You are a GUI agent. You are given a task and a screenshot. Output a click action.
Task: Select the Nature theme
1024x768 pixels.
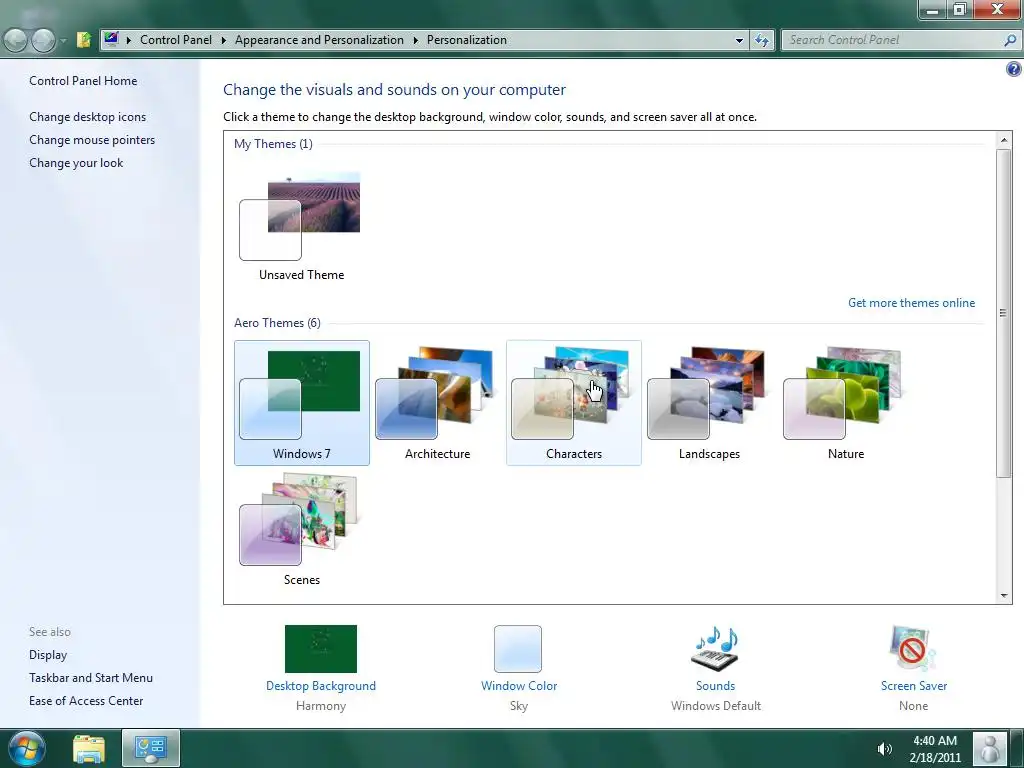846,402
